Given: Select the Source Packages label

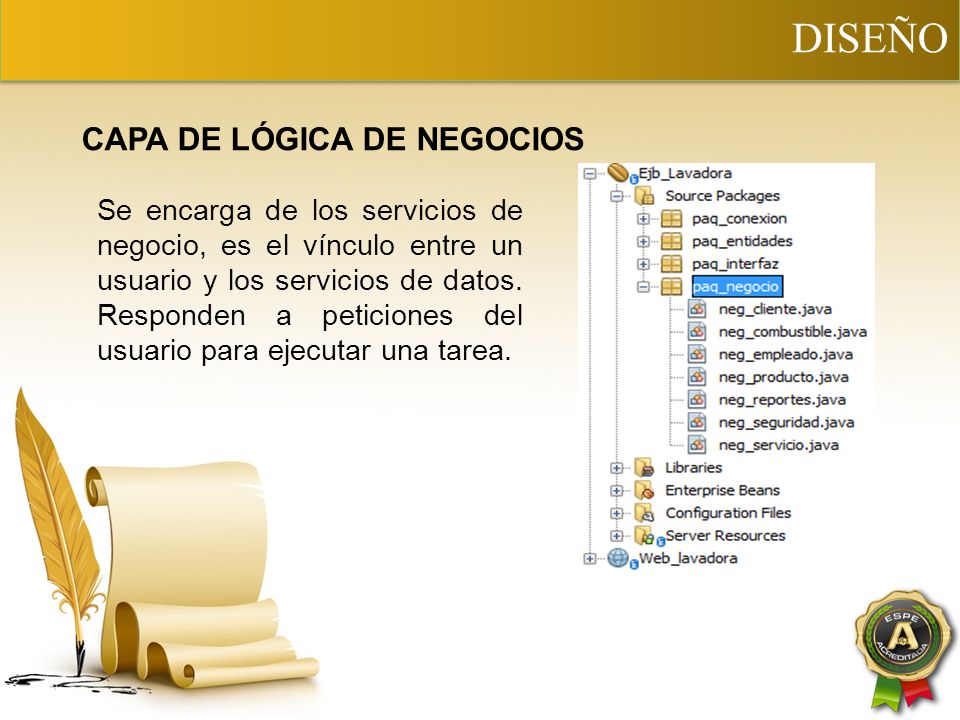Looking at the screenshot, I should point(722,196).
